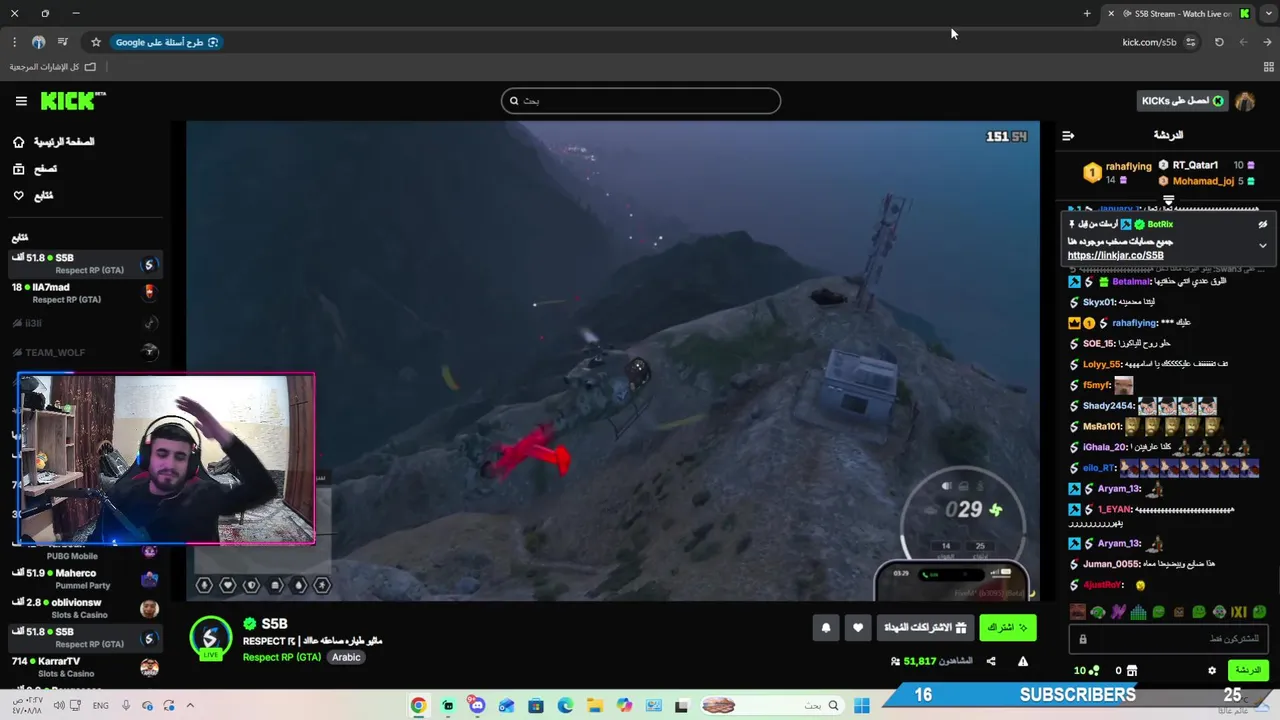Open the chat settings gear
This screenshot has height=720, width=1280.
(1212, 670)
